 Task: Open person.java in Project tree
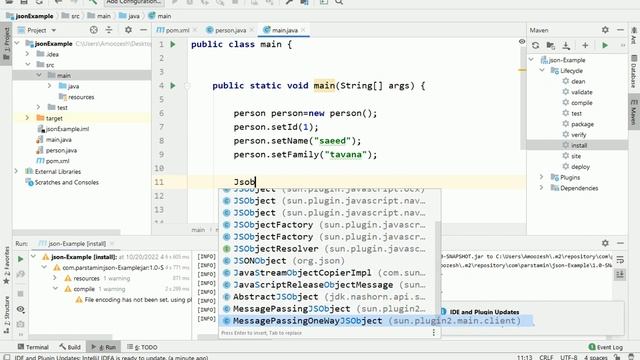pos(61,150)
